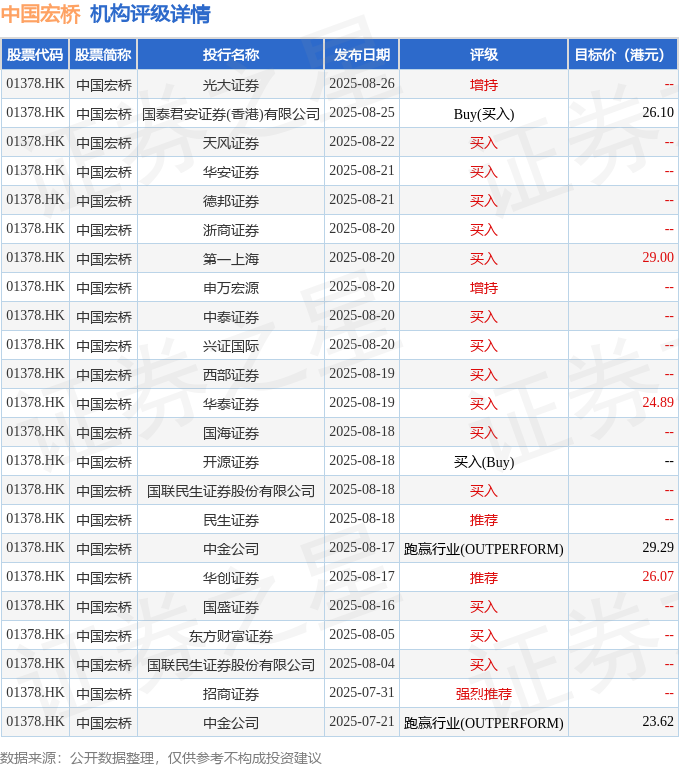Image resolution: width=679 pixels, height=767 pixels.
Task: Click the 股票简称 column header
Action: pos(103,54)
